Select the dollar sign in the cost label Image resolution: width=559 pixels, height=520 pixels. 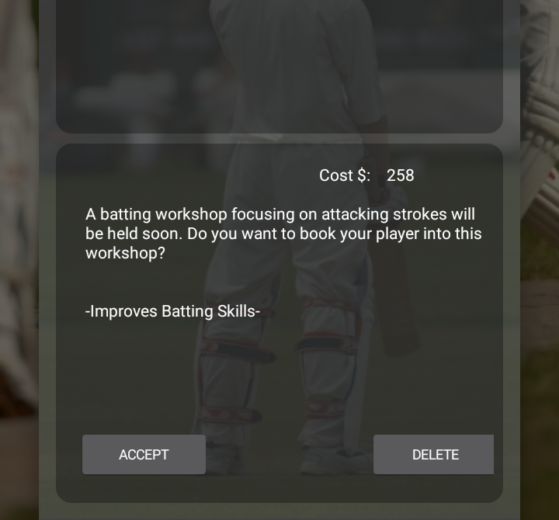click(x=362, y=175)
